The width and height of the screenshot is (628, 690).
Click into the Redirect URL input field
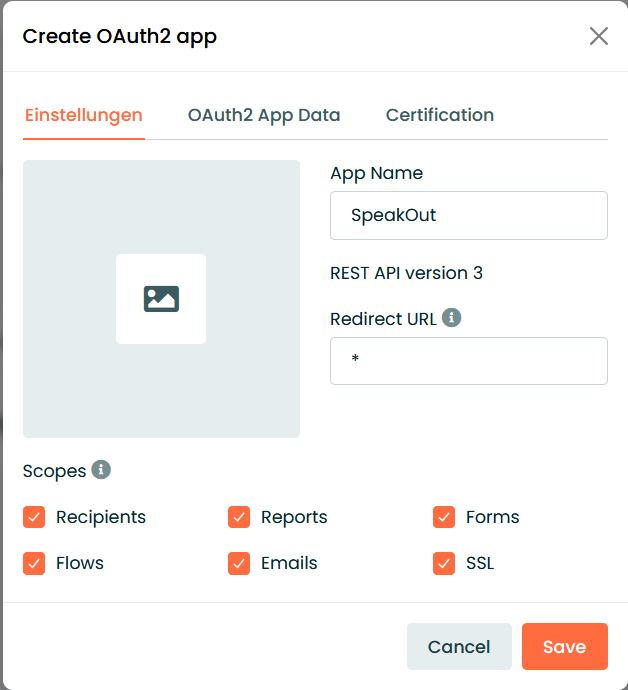pyautogui.click(x=469, y=361)
